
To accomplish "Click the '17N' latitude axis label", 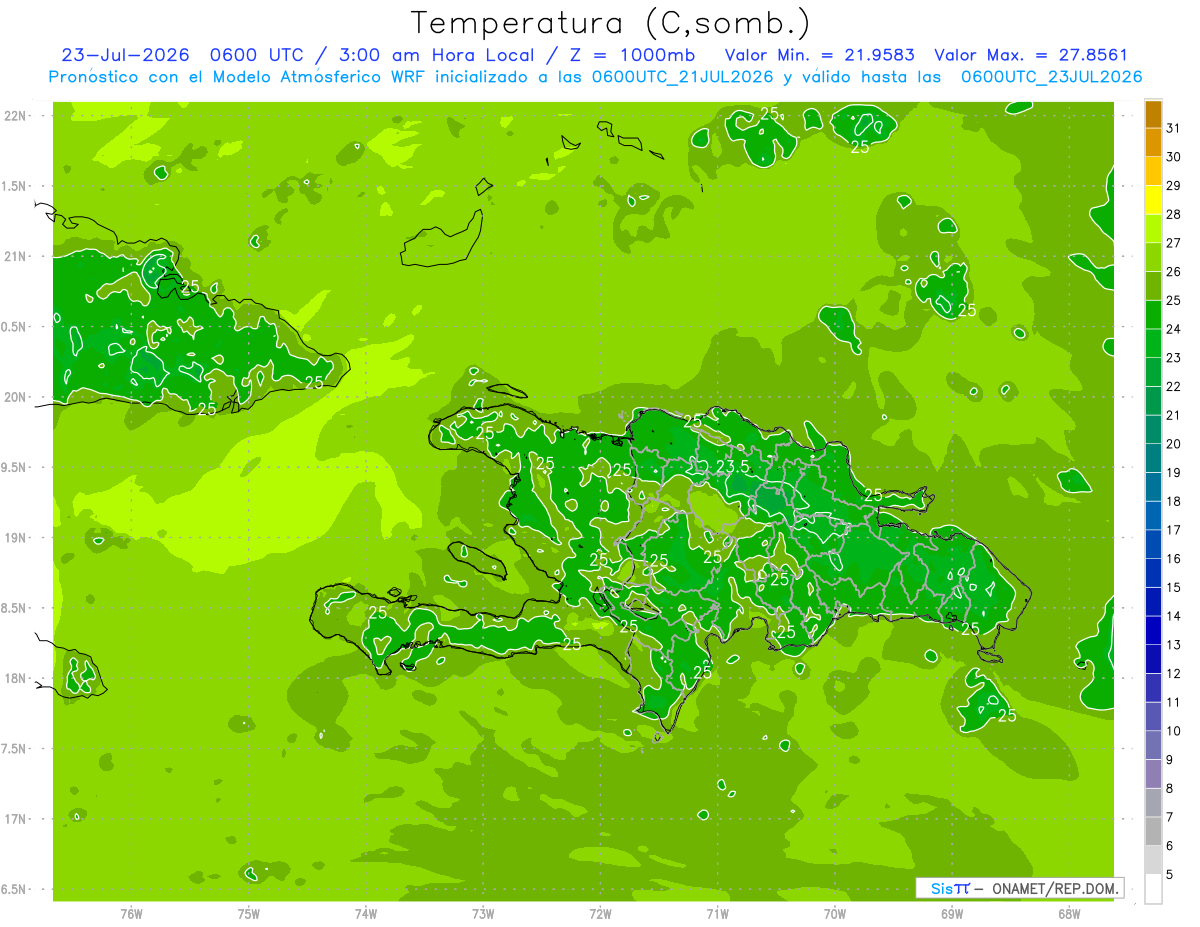I will tap(16, 819).
